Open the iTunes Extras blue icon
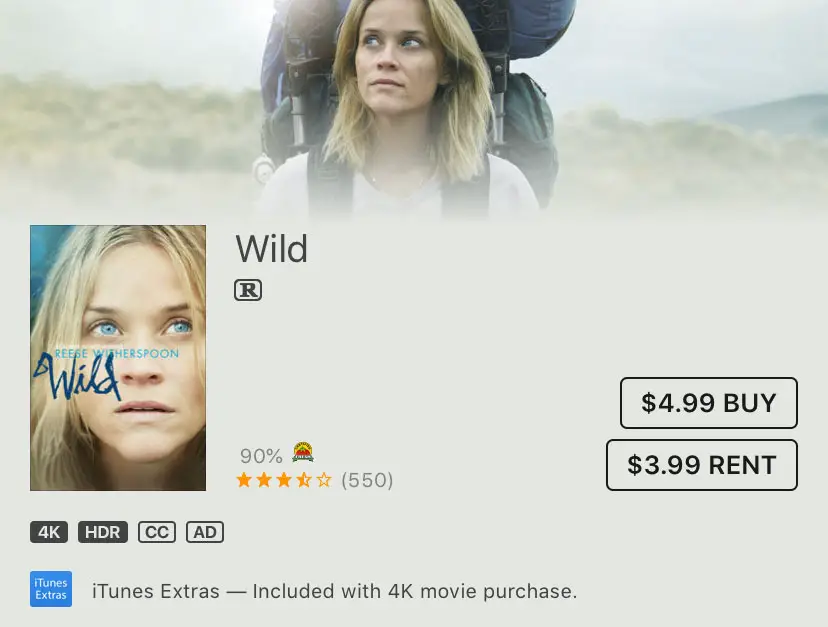This screenshot has height=627, width=828. 51,588
